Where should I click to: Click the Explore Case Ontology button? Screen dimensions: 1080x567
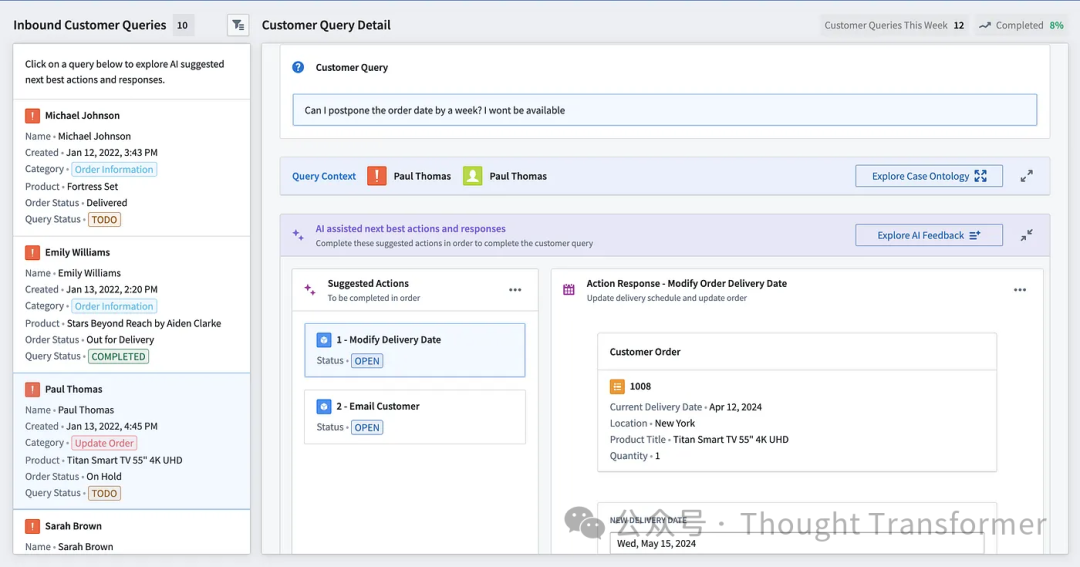(x=929, y=176)
